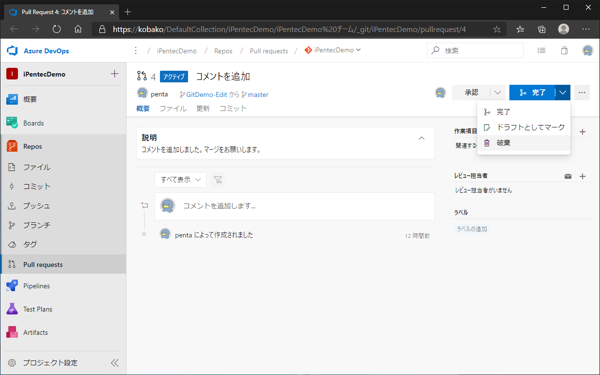Click the コメントを追加します comment field

coord(295,206)
